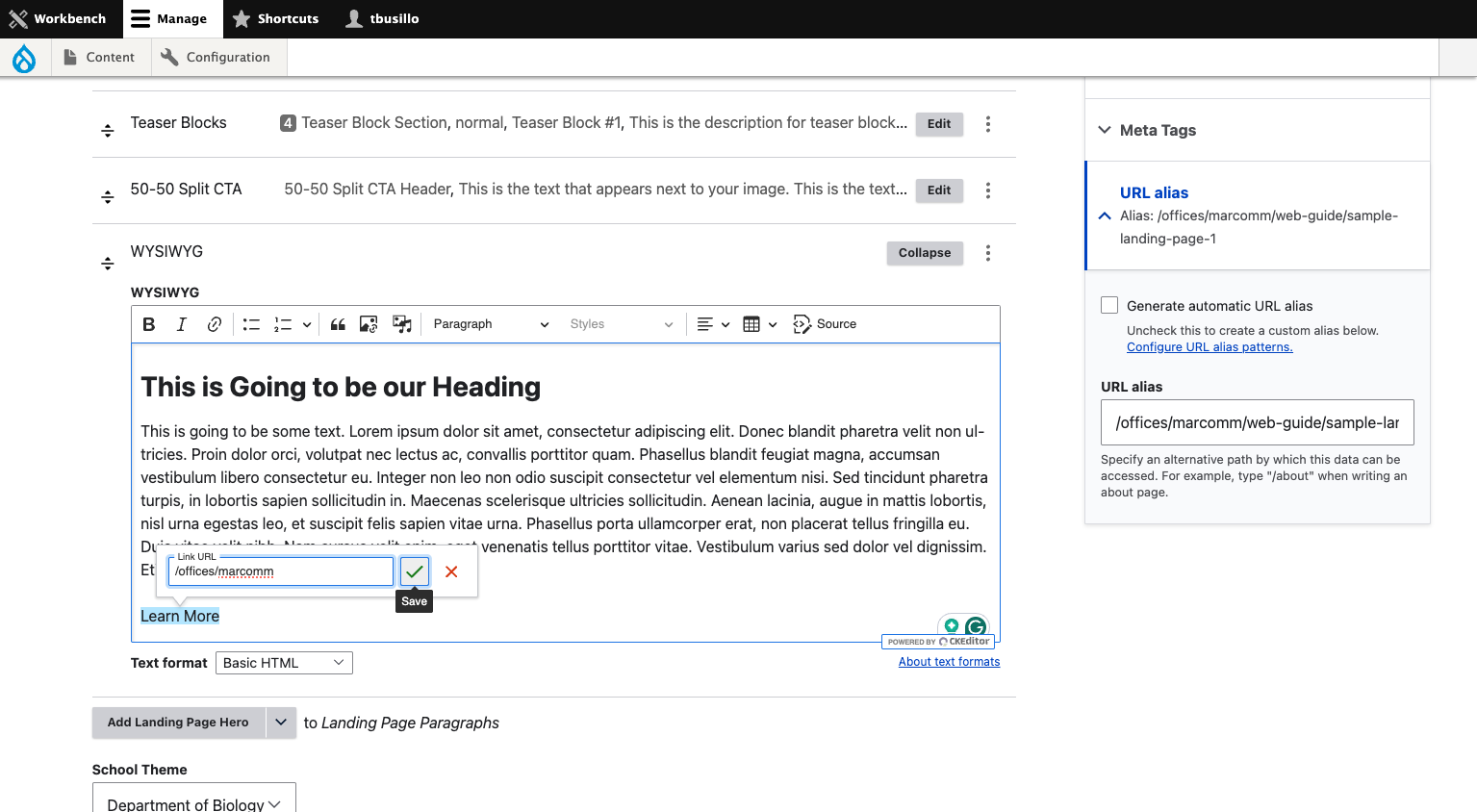
Task: Expand the Meta Tags section
Action: coord(1257,130)
